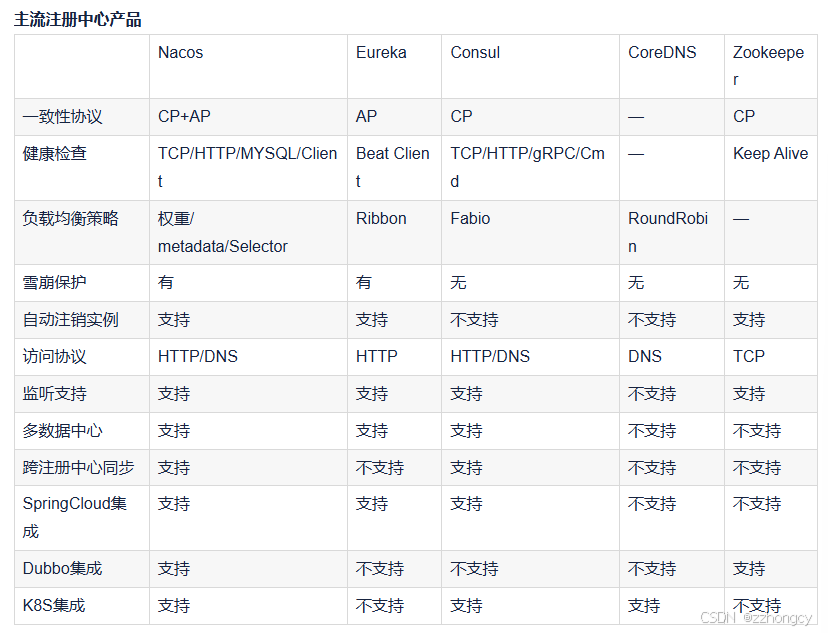828x633 pixels.
Task: Click 支持 for Zookeeper in Dubbo集成 row
Action: (749, 569)
